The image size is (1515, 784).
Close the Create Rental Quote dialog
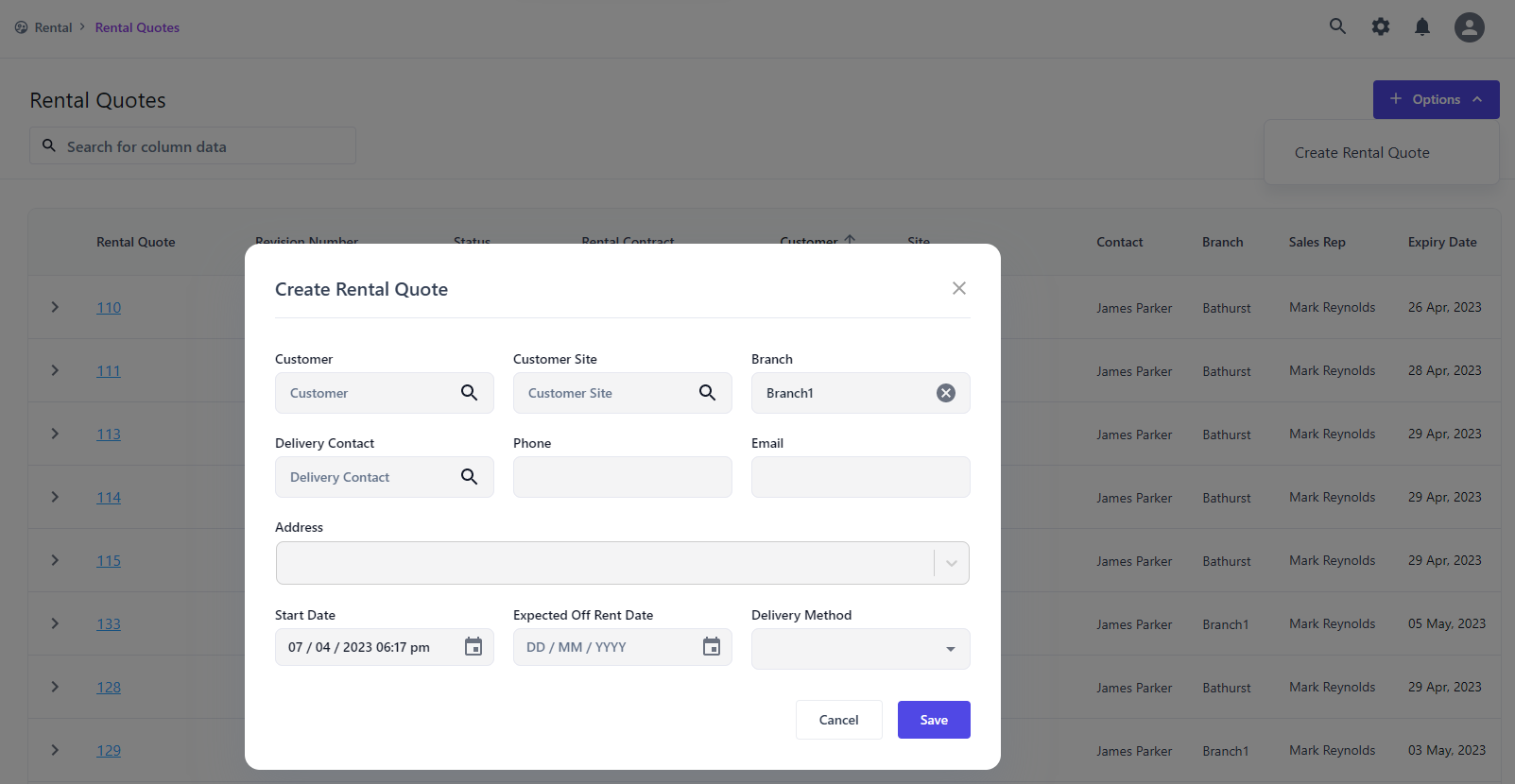click(x=958, y=288)
